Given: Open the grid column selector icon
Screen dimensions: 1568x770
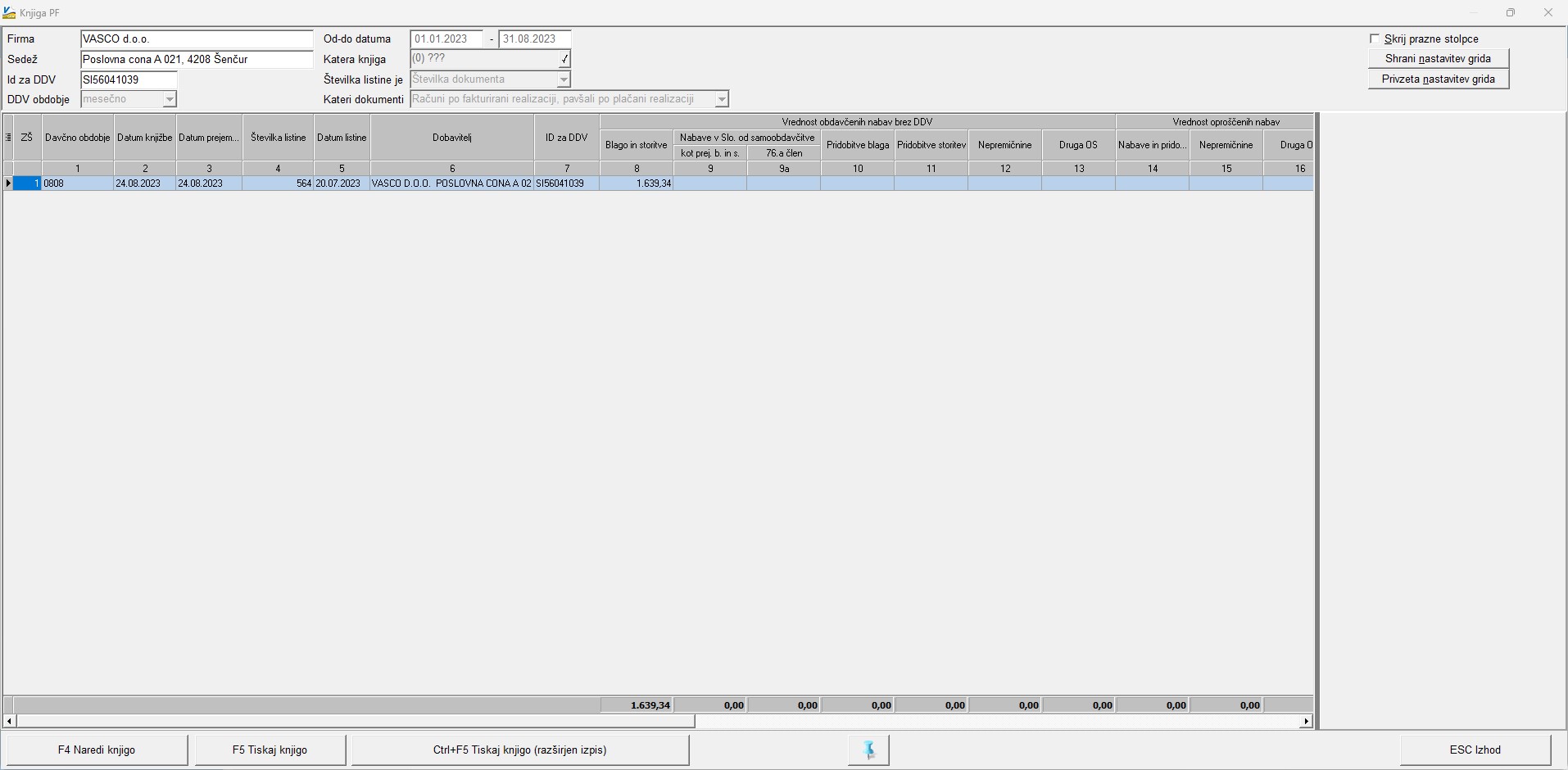Looking at the screenshot, I should (8, 138).
